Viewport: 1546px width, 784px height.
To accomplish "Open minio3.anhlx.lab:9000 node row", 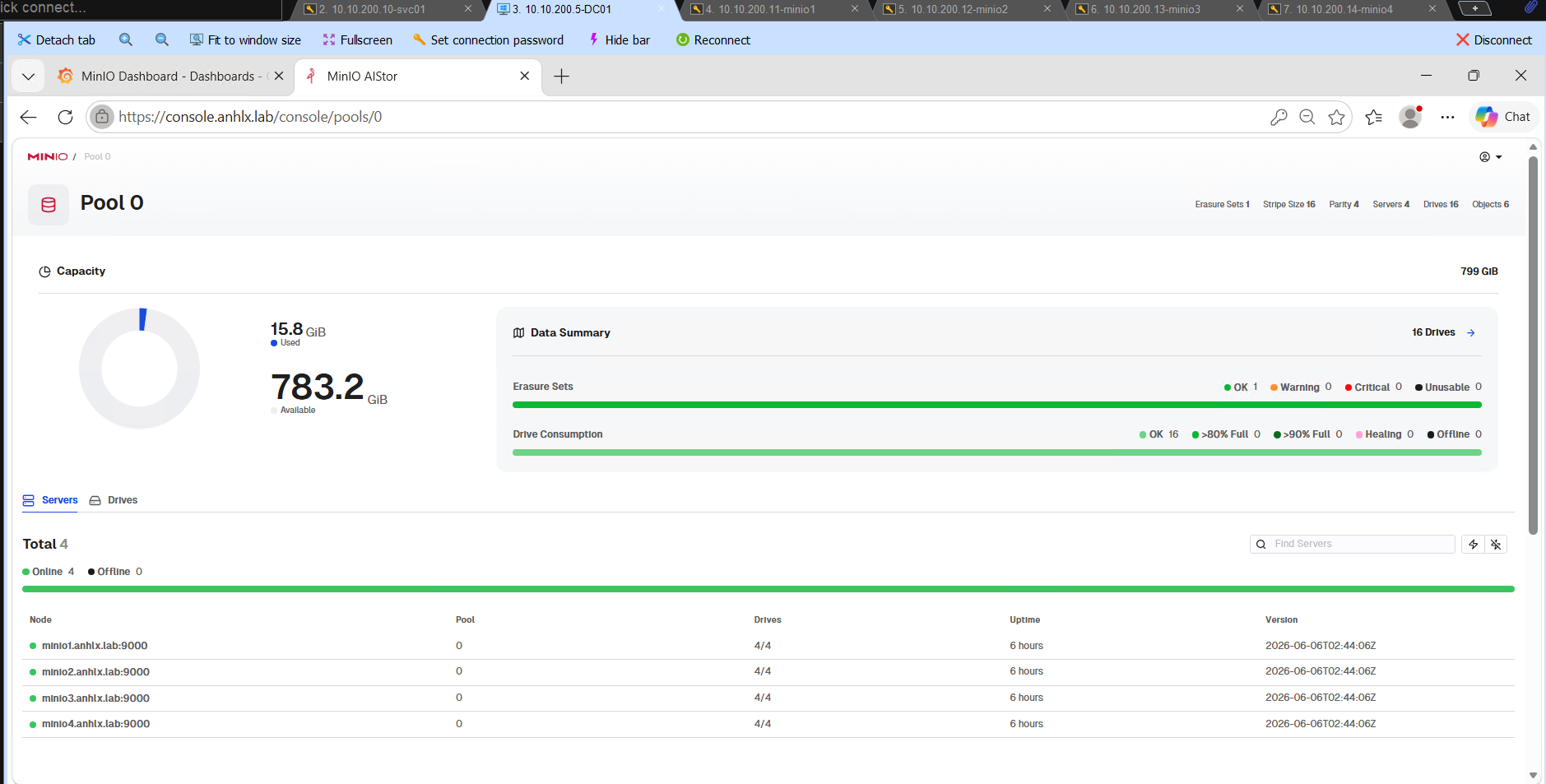I will (x=768, y=698).
